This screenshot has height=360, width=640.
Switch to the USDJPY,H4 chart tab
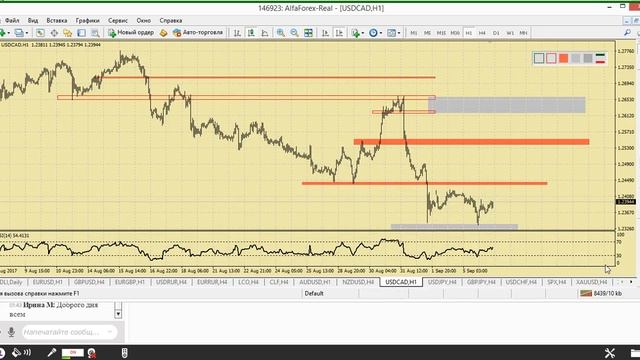[442, 282]
